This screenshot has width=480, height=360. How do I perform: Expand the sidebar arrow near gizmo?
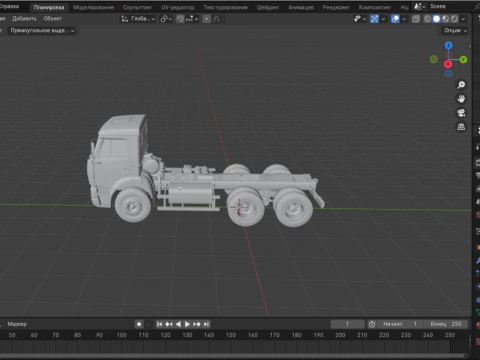[x=470, y=46]
